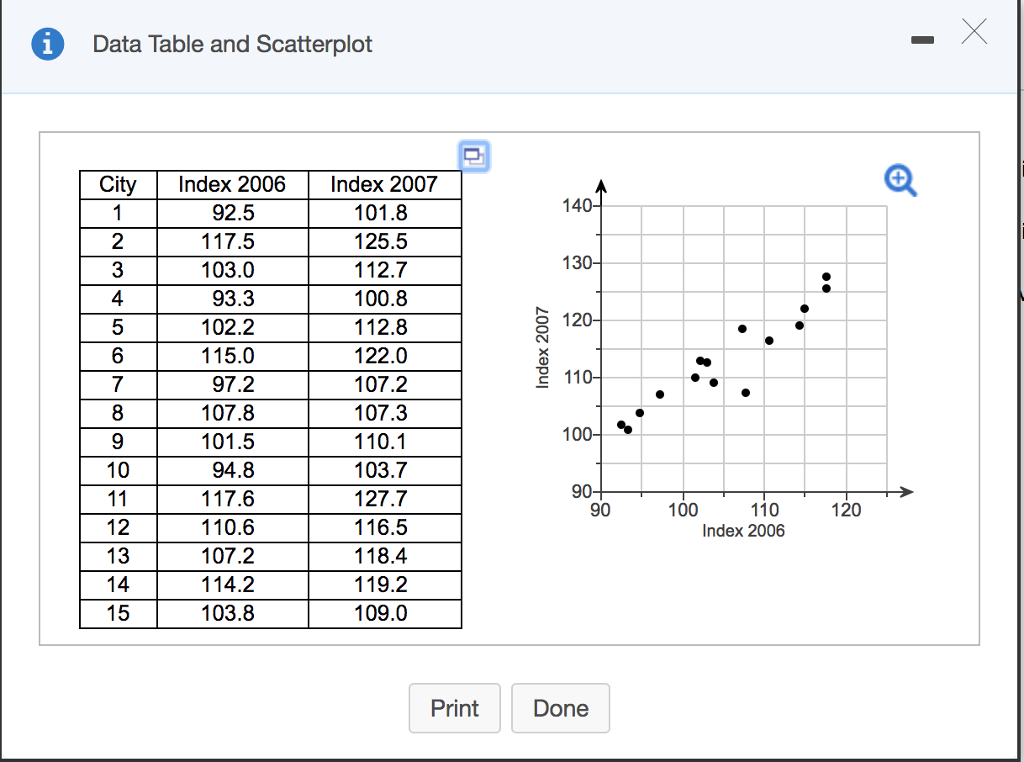Select the cell showing 127.7
Screen dimensions: 1024x762
pos(384,499)
